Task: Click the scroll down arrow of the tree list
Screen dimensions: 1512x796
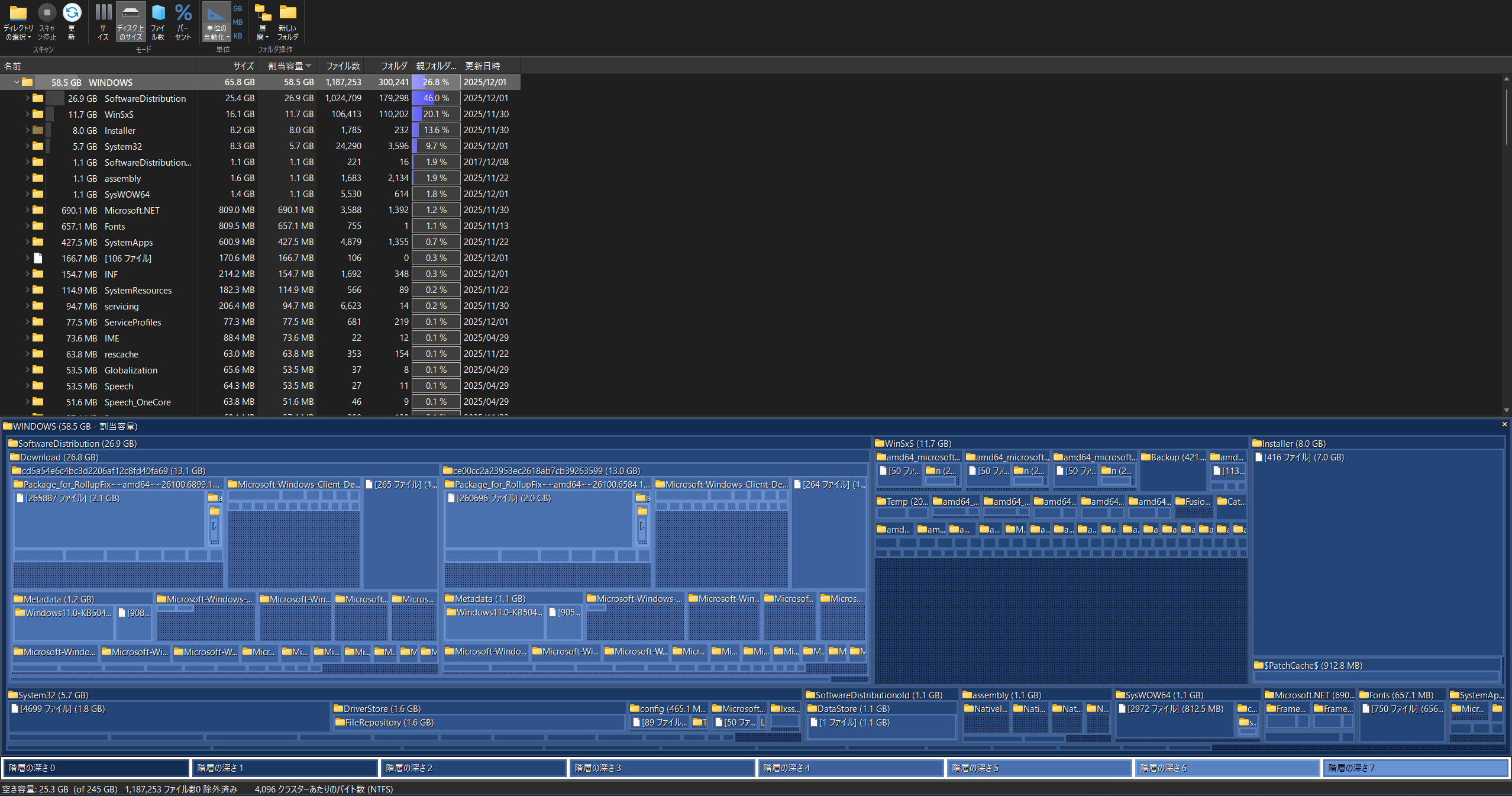Action: coord(1506,410)
